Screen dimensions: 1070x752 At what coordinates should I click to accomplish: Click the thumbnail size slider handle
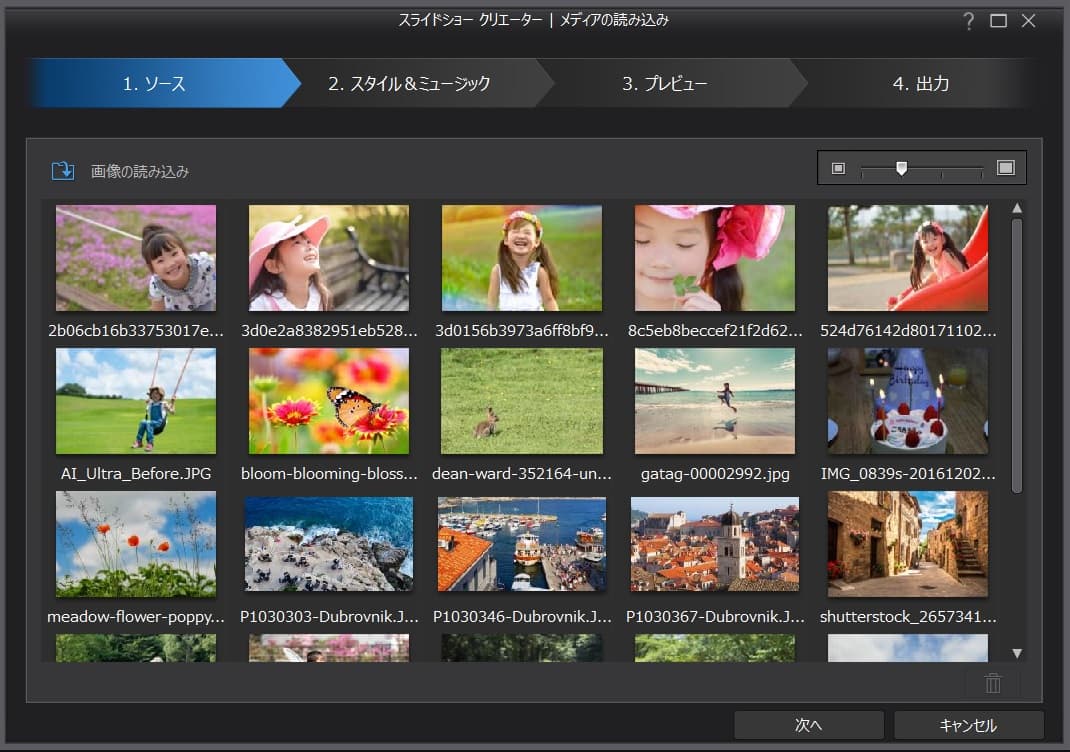901,168
